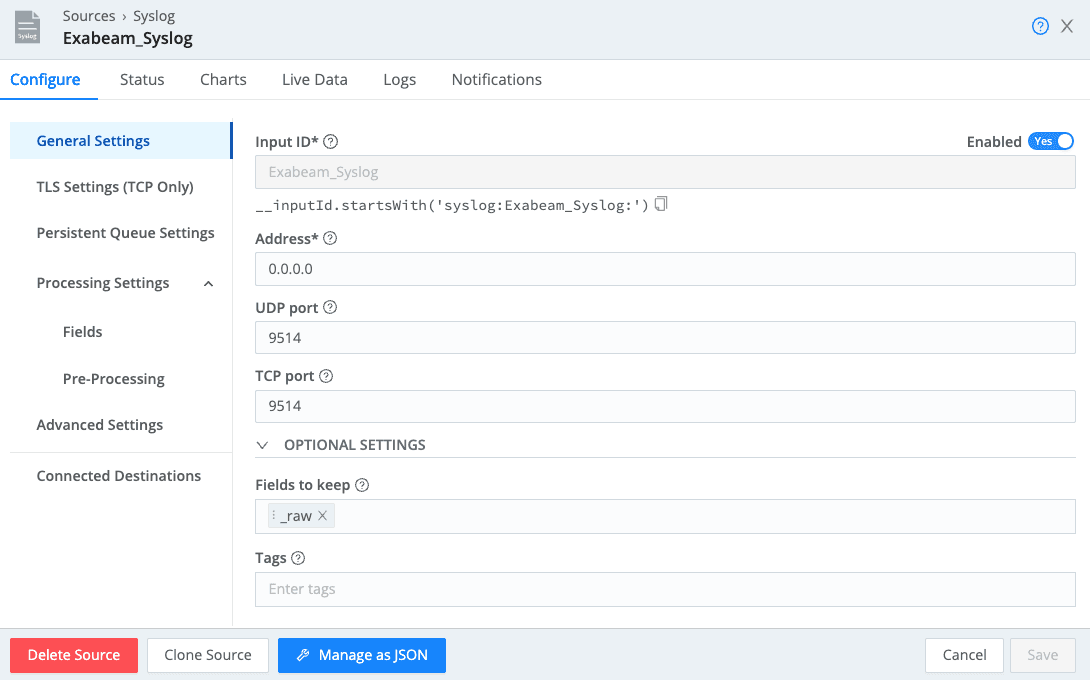Click the help icon in the header
1090x680 pixels.
click(1040, 26)
